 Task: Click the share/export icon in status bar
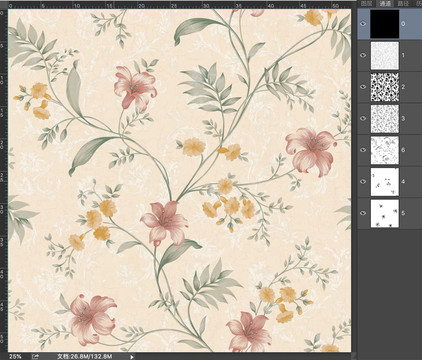[x=35, y=357]
